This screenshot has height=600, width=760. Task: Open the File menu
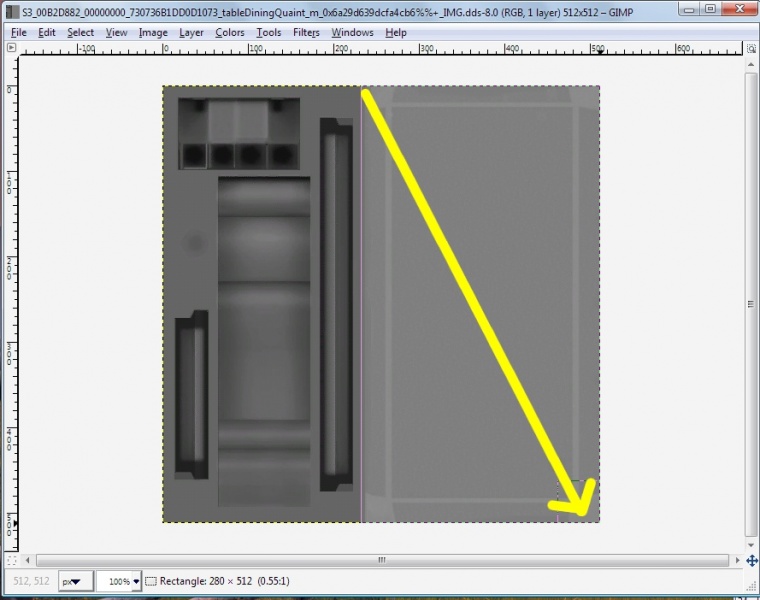click(18, 32)
